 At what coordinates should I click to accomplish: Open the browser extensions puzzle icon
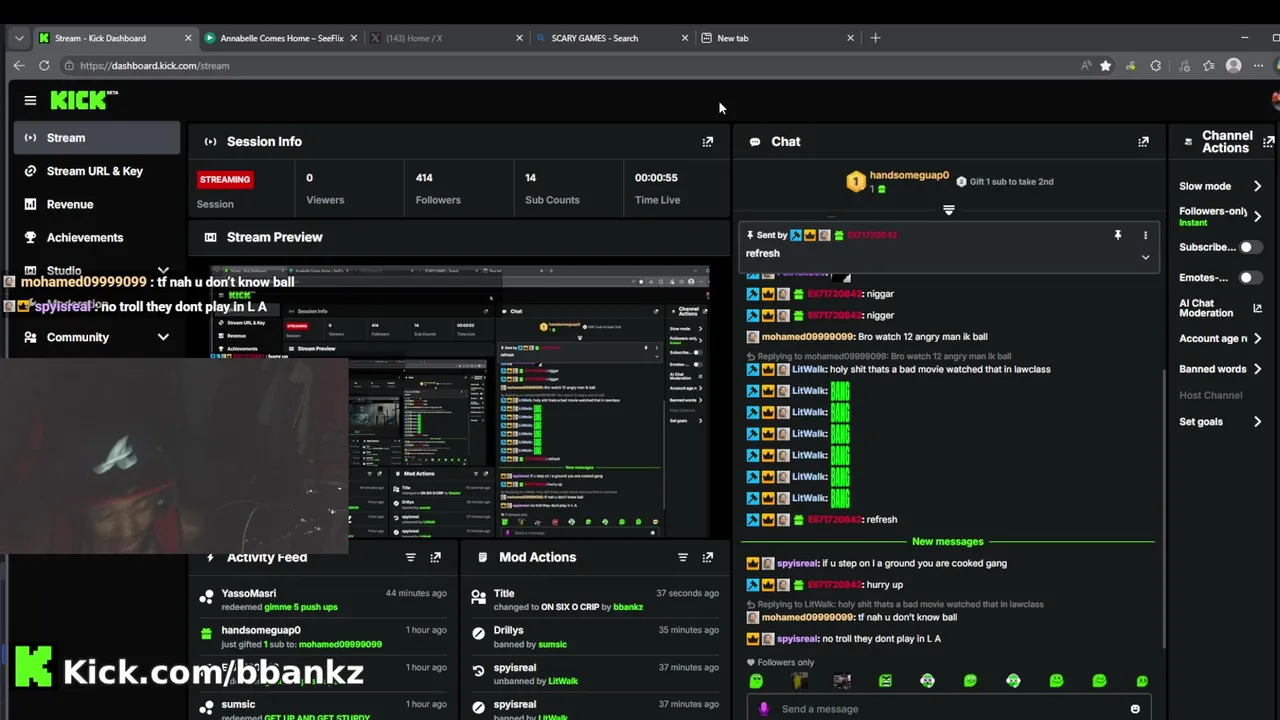(x=1156, y=66)
